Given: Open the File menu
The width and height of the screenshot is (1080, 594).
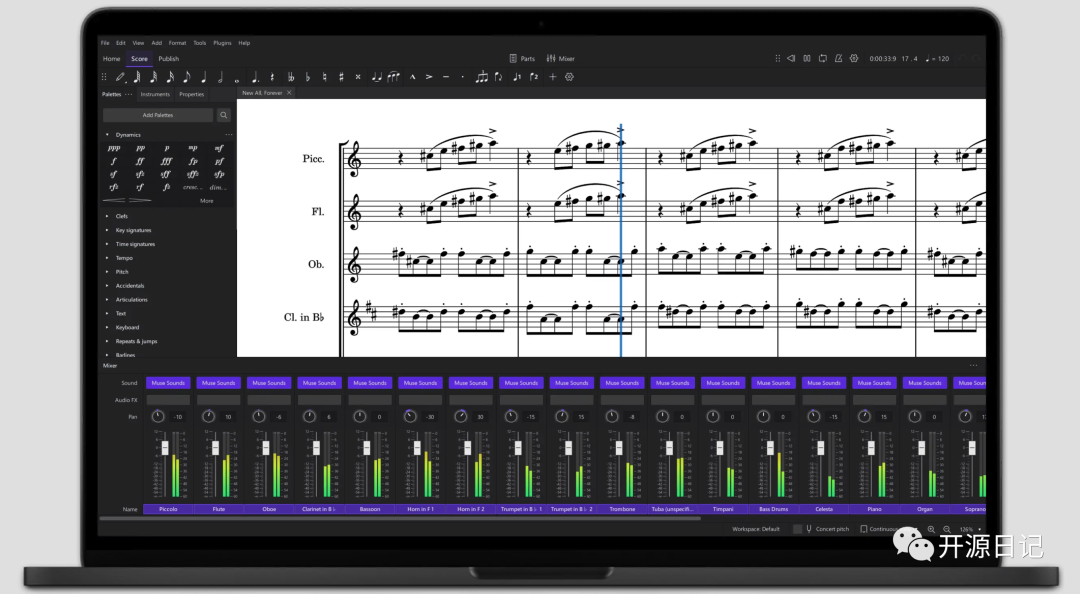Looking at the screenshot, I should coord(105,43).
